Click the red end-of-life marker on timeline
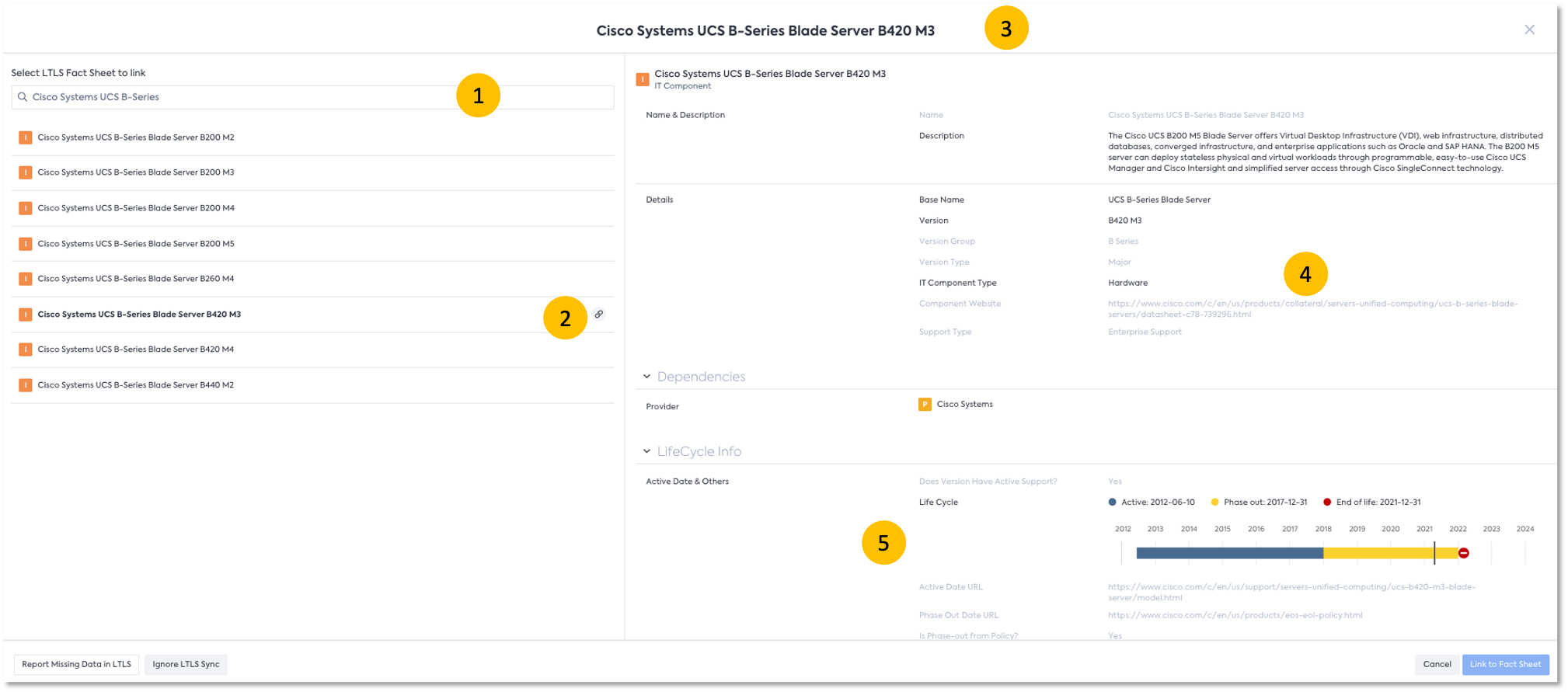1568x692 pixels. pos(1464,553)
